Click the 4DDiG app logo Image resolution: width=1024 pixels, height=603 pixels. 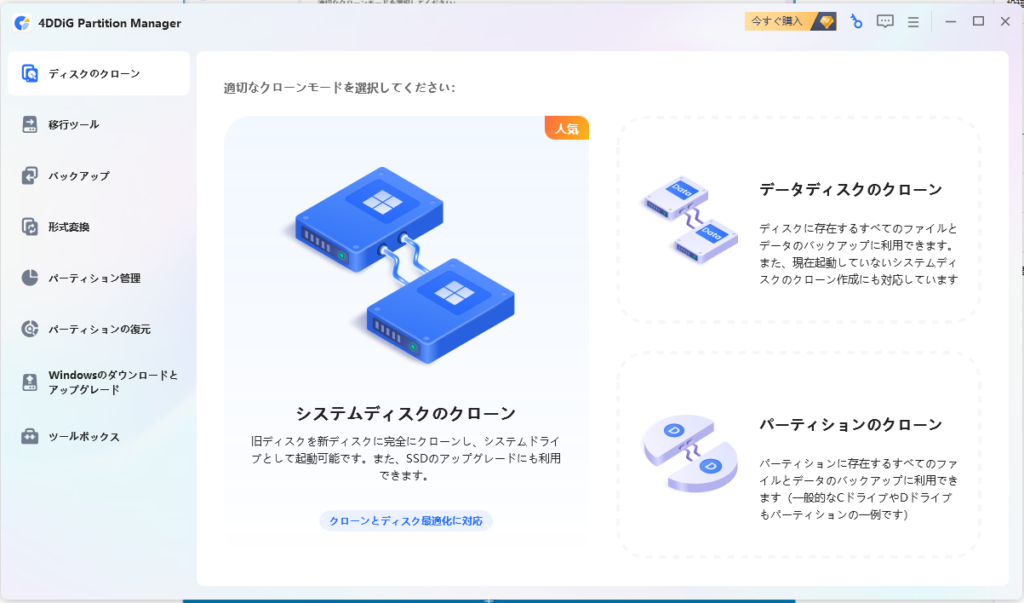click(22, 23)
